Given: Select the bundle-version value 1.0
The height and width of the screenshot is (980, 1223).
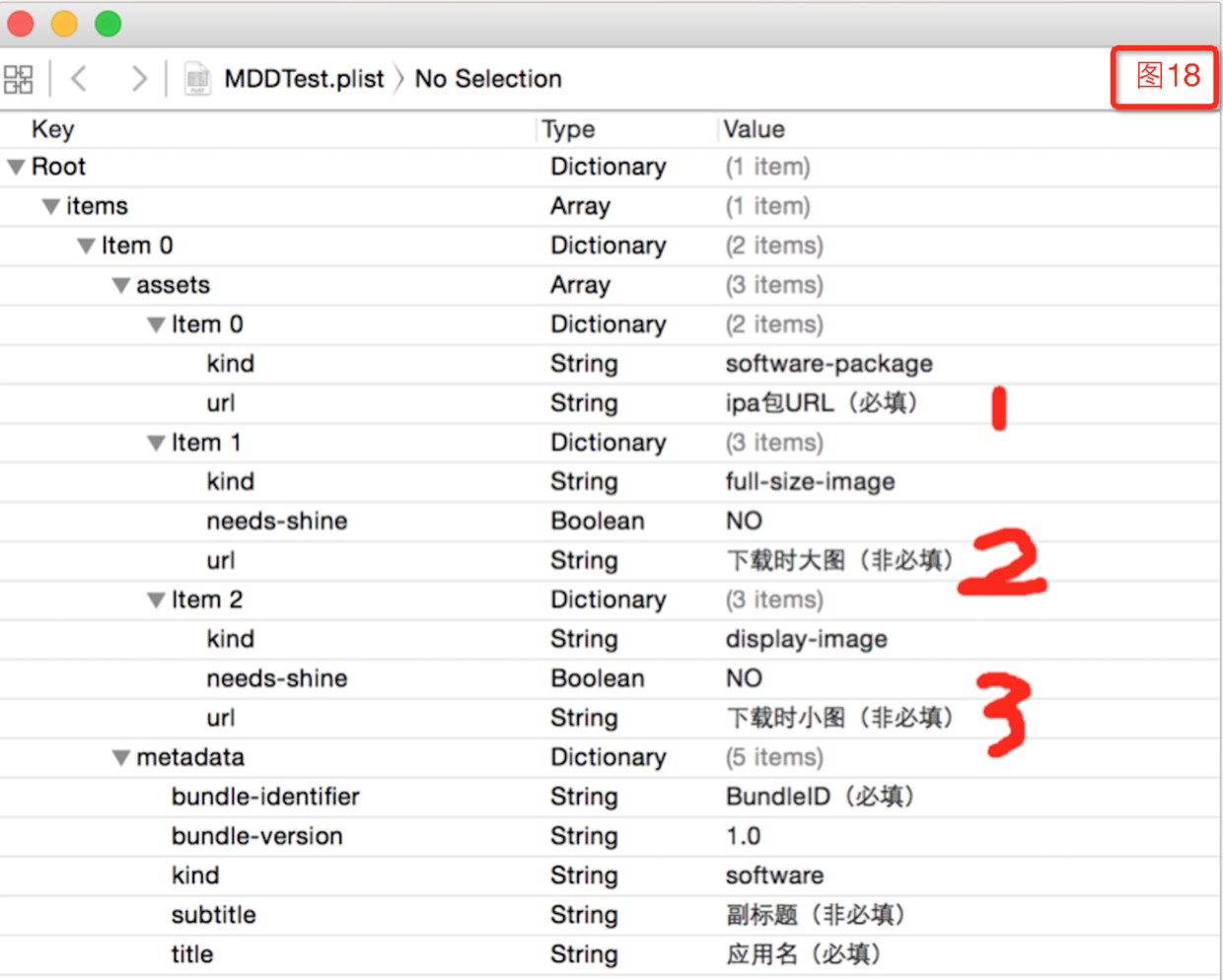Looking at the screenshot, I should tap(743, 836).
